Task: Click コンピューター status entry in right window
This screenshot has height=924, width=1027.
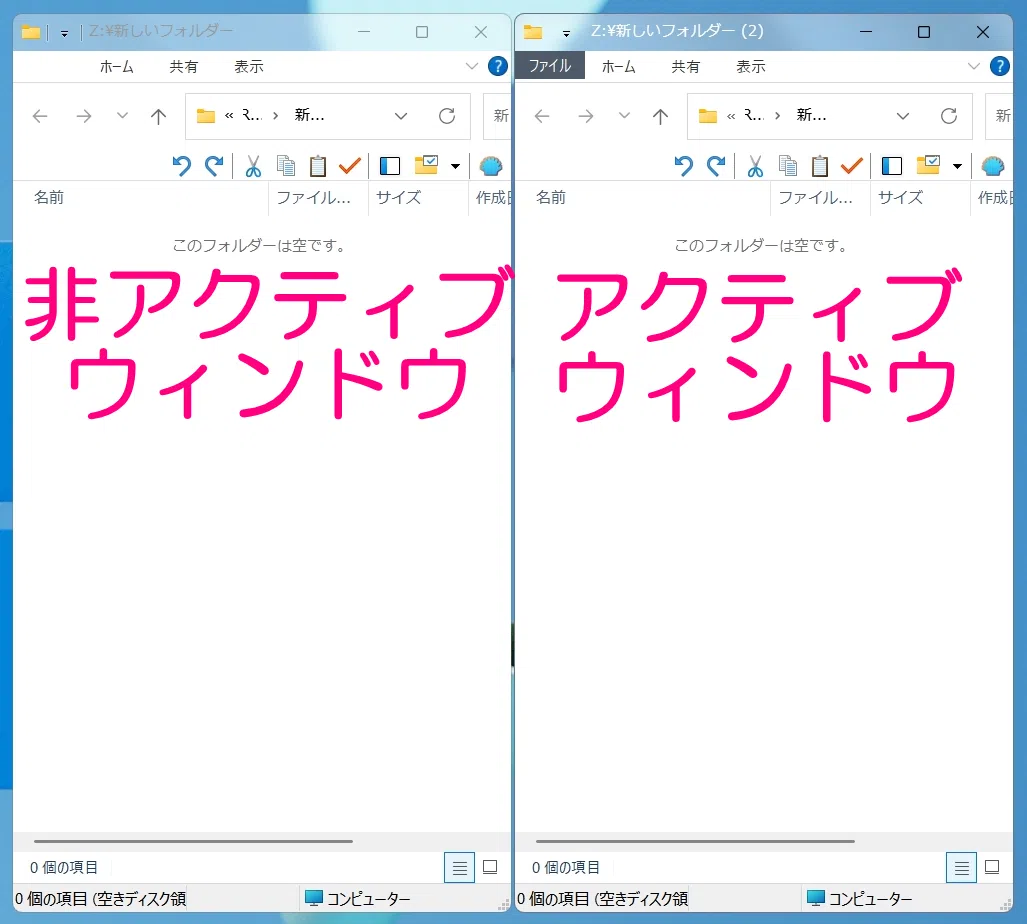Action: [859, 898]
